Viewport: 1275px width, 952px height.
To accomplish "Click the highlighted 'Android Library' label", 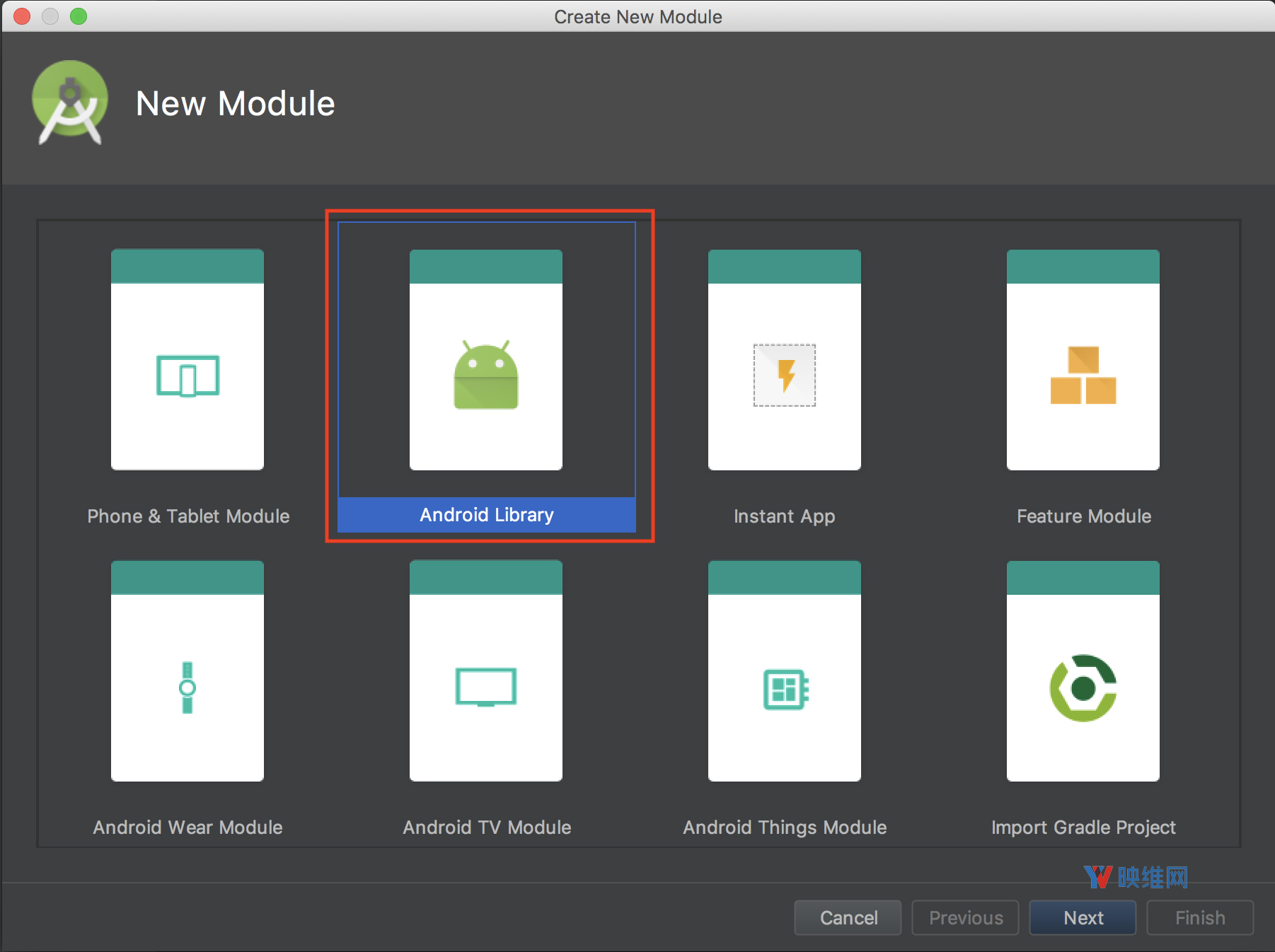I will pyautogui.click(x=487, y=515).
